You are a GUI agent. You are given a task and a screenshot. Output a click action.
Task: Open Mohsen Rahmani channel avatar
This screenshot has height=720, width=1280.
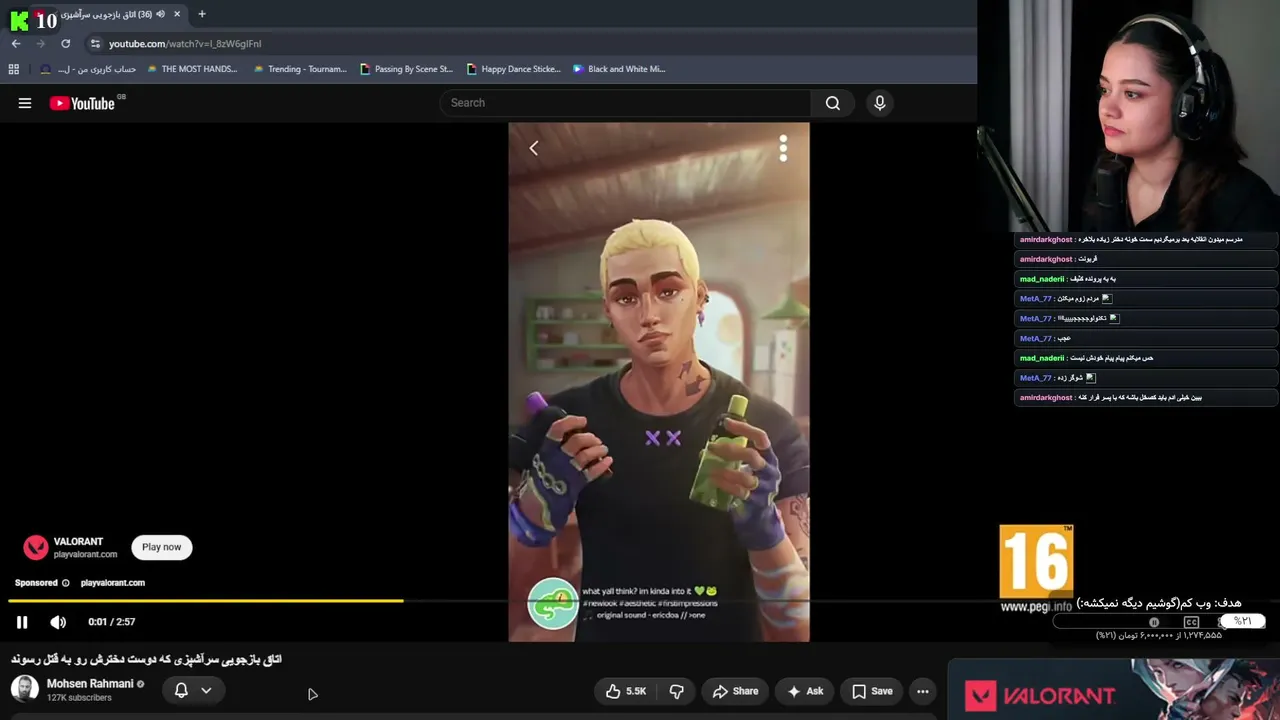pyautogui.click(x=25, y=689)
